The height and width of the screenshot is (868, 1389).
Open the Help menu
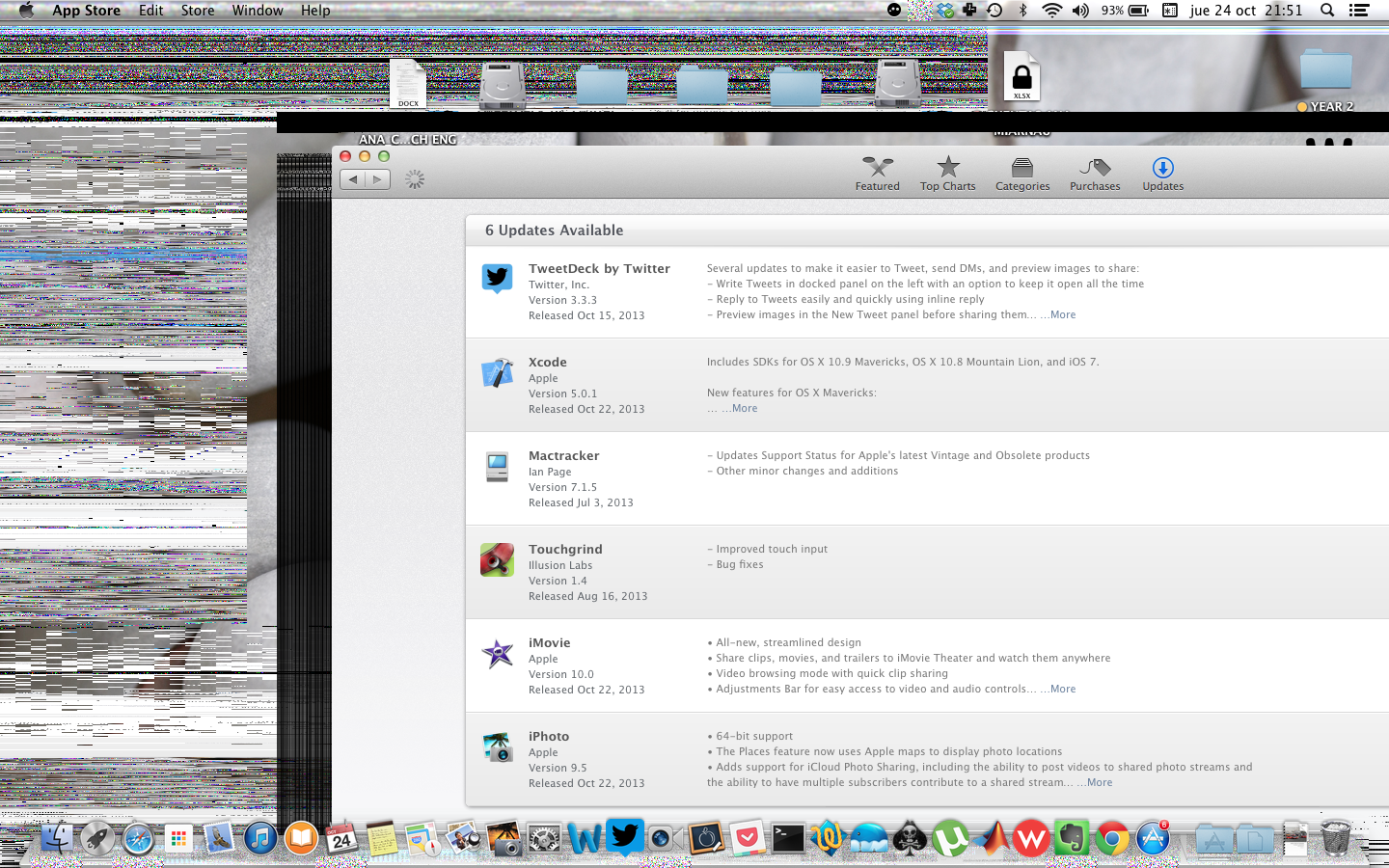pos(315,10)
